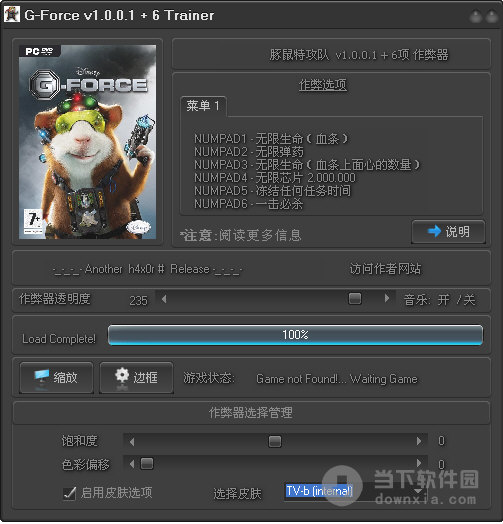
Task: Click the G-Force game cover image
Action: pos(88,142)
